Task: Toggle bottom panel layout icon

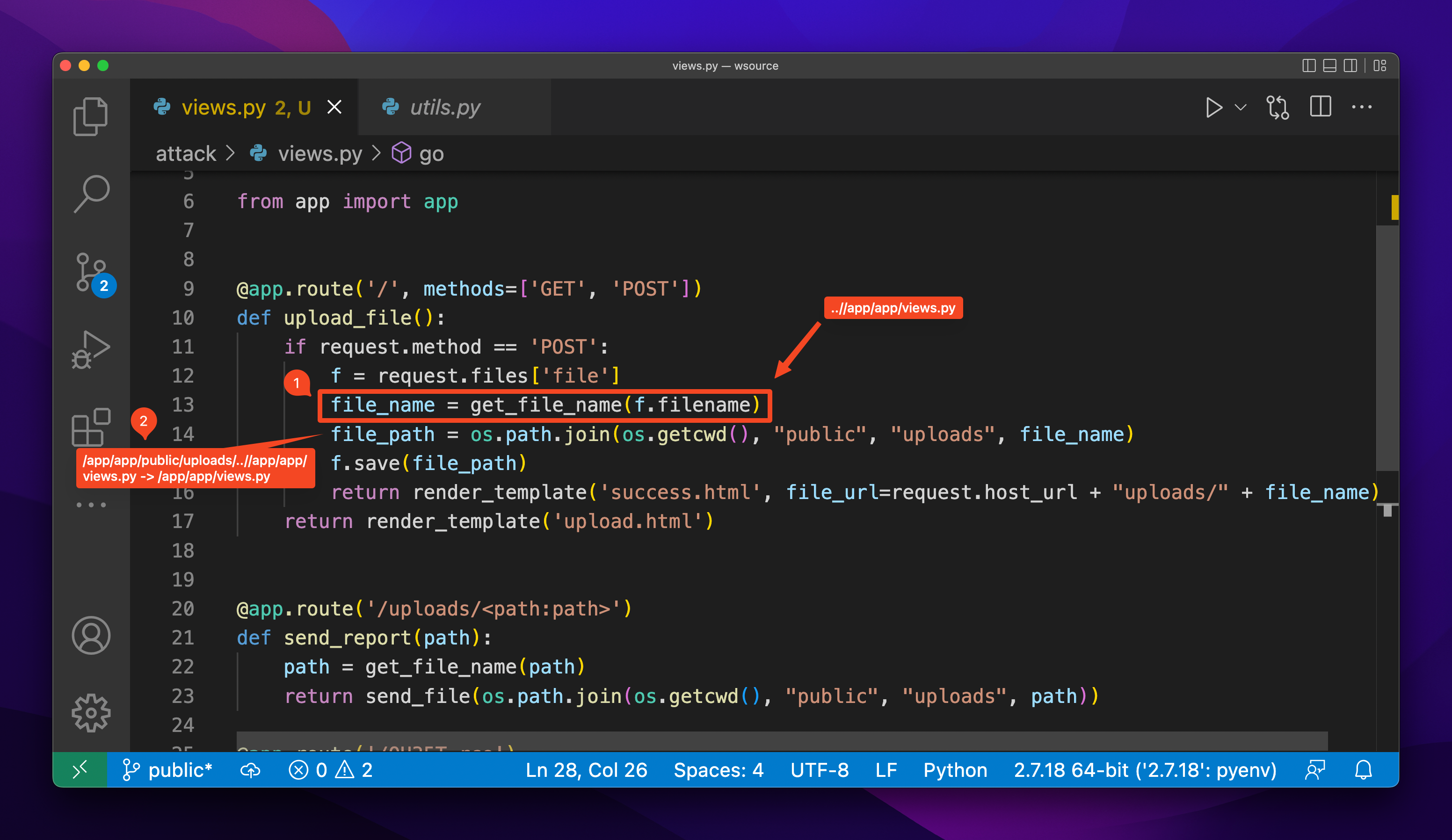Action: pyautogui.click(x=1329, y=65)
